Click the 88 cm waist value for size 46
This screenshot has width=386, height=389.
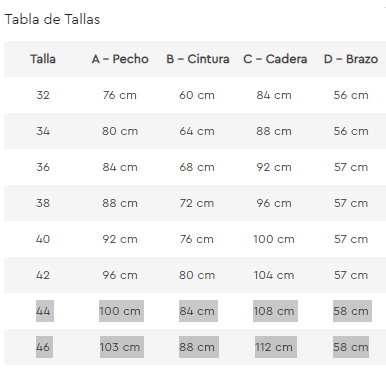pos(199,347)
